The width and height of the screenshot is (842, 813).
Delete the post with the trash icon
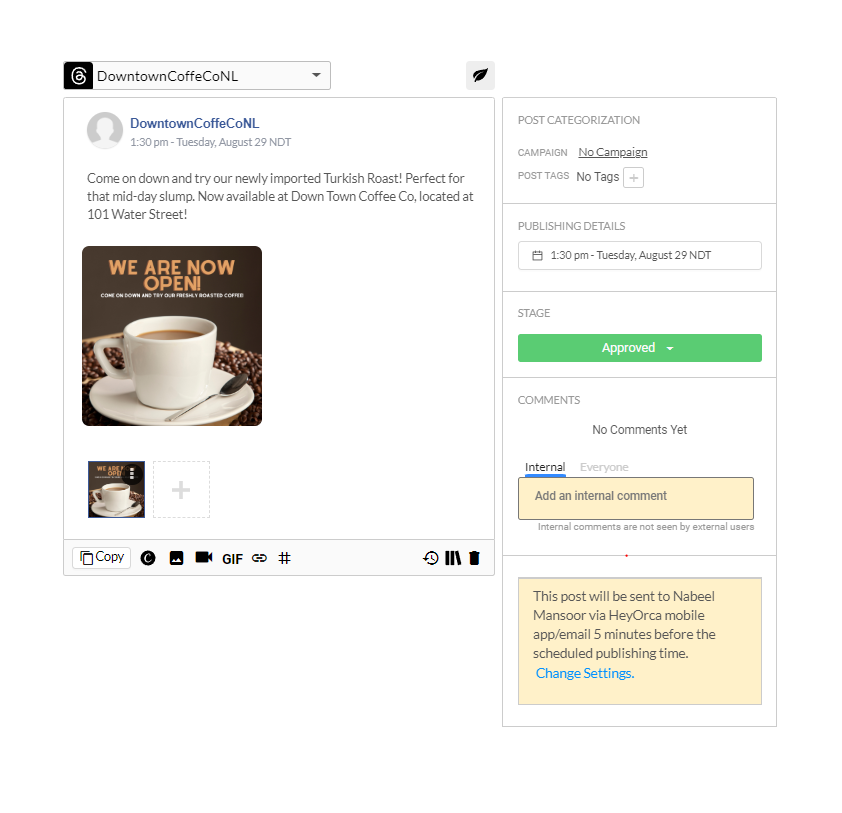(x=474, y=558)
